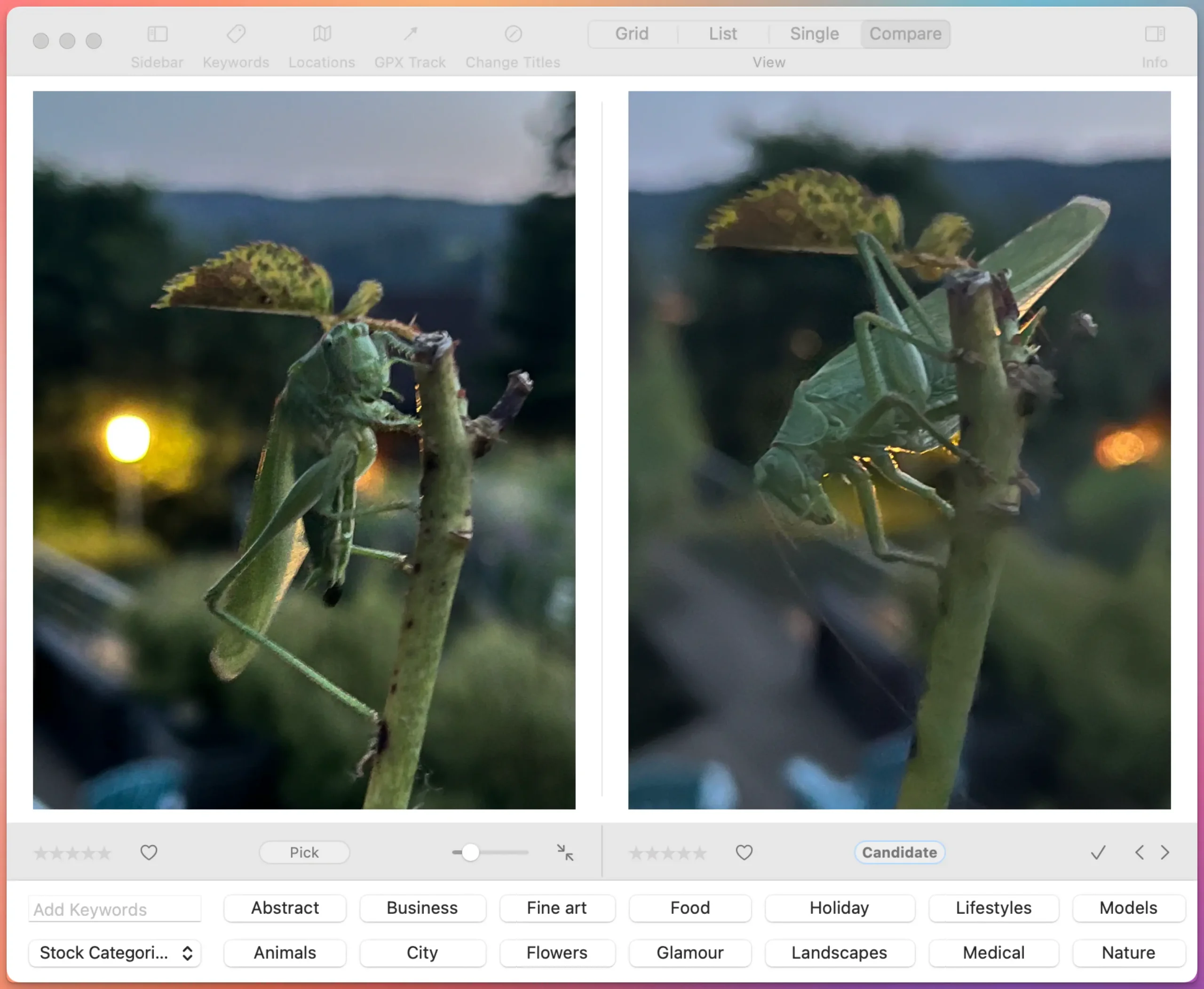This screenshot has height=989, width=1204.
Task: Click the zoom-to-fit arrows icon
Action: pos(565,852)
